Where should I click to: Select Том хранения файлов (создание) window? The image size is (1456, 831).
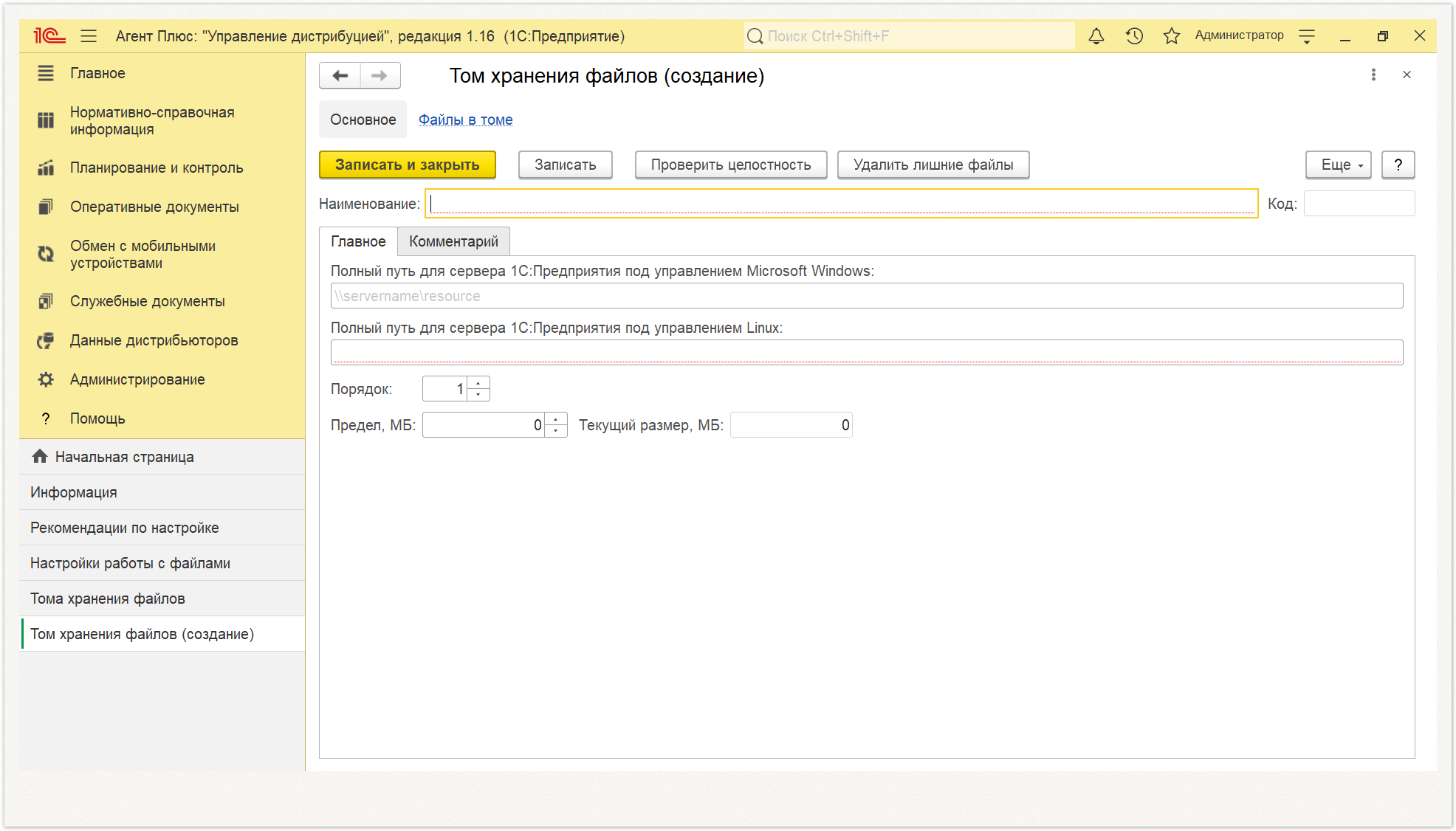click(162, 634)
